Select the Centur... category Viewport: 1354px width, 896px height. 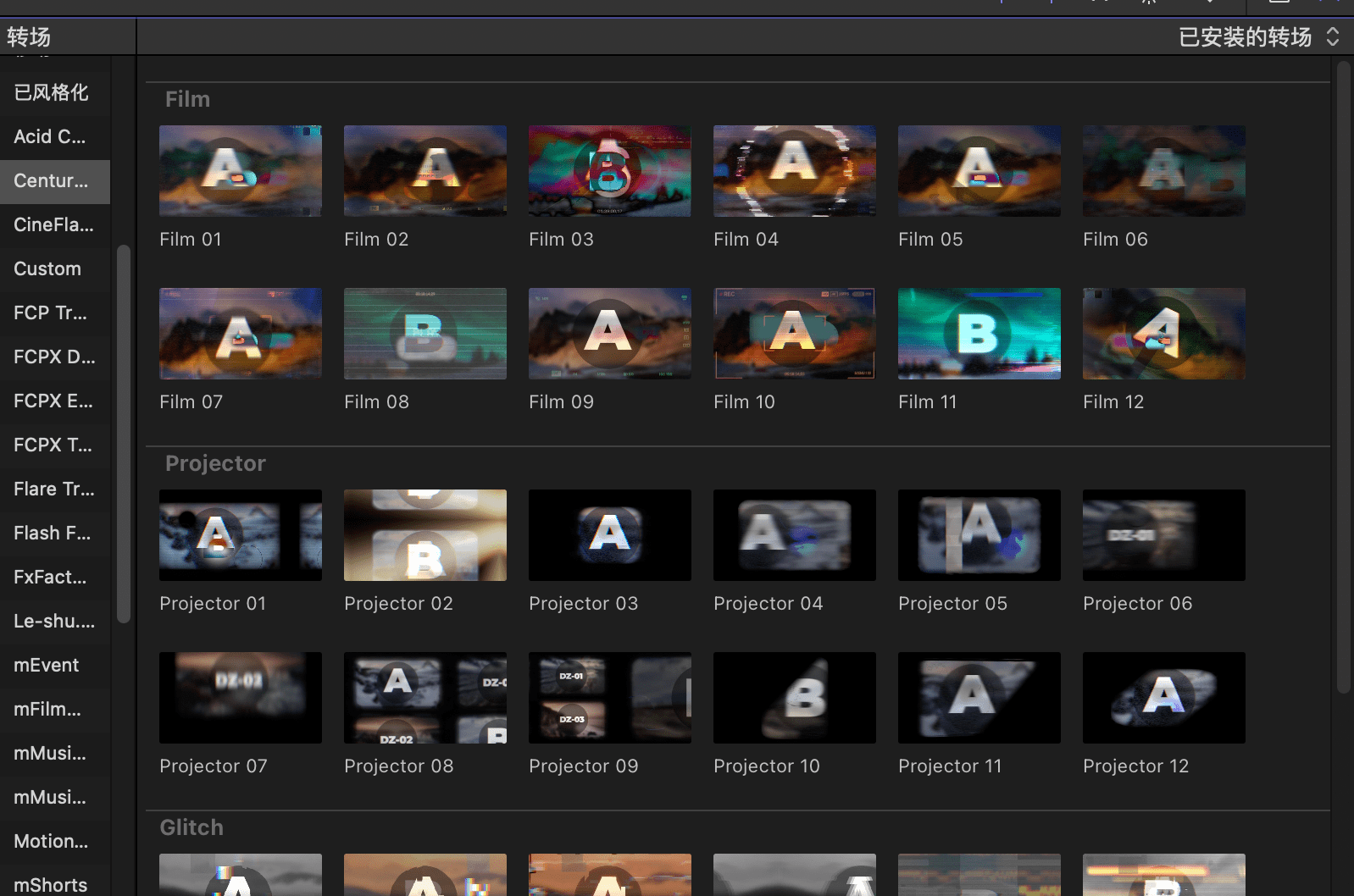(55, 181)
